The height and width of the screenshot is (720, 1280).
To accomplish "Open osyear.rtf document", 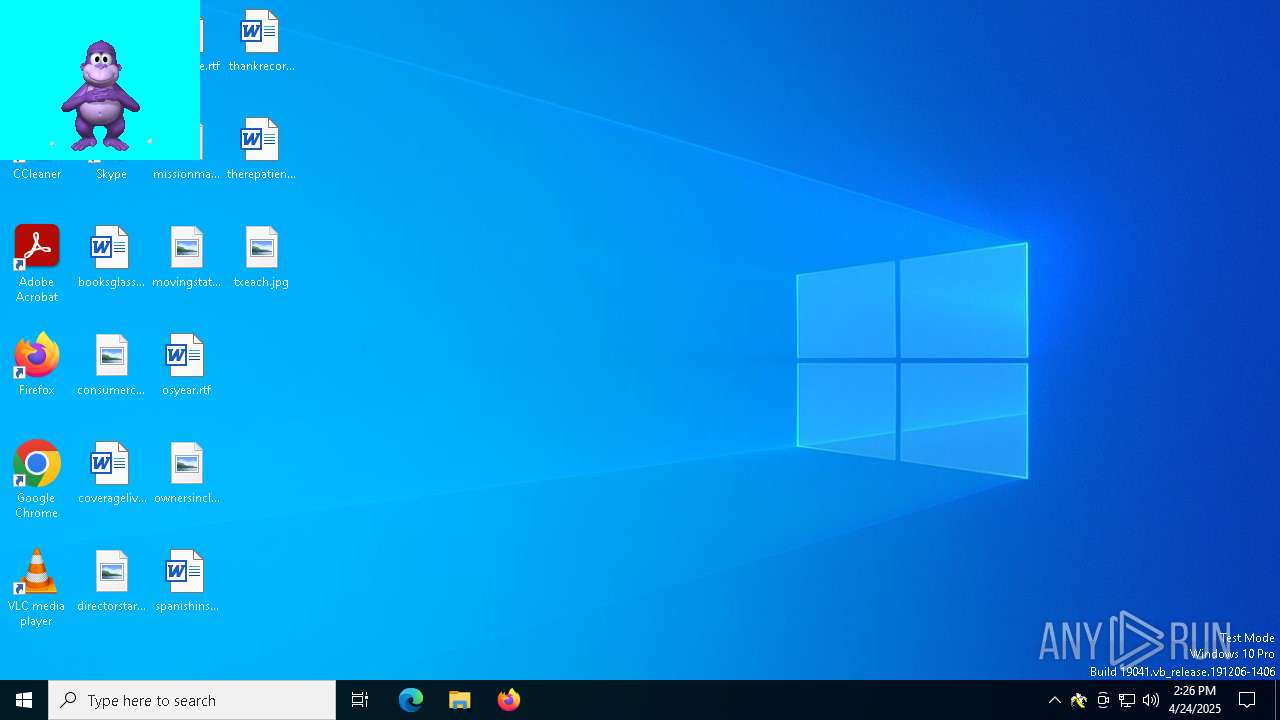I will (186, 366).
